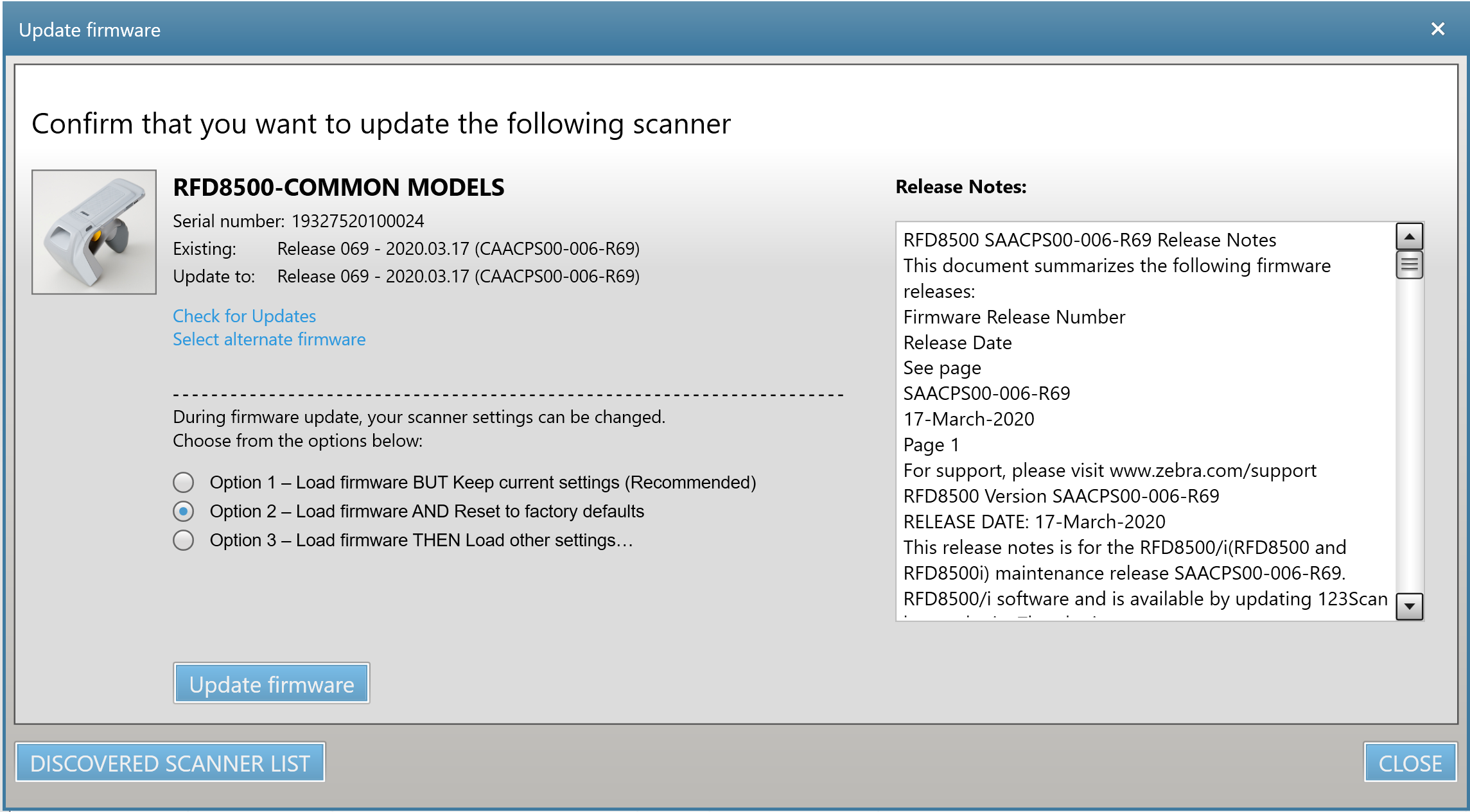
Task: Click release notes scroll down arrow
Action: (x=1410, y=606)
